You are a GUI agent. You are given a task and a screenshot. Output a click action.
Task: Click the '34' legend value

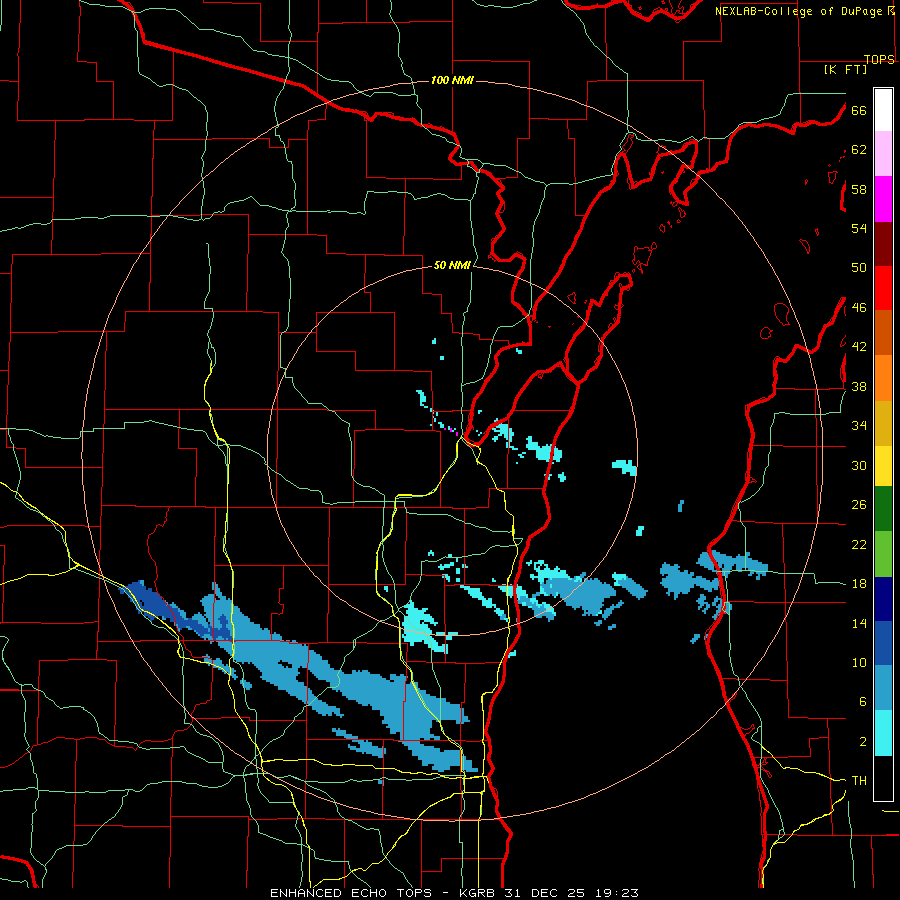tap(859, 426)
